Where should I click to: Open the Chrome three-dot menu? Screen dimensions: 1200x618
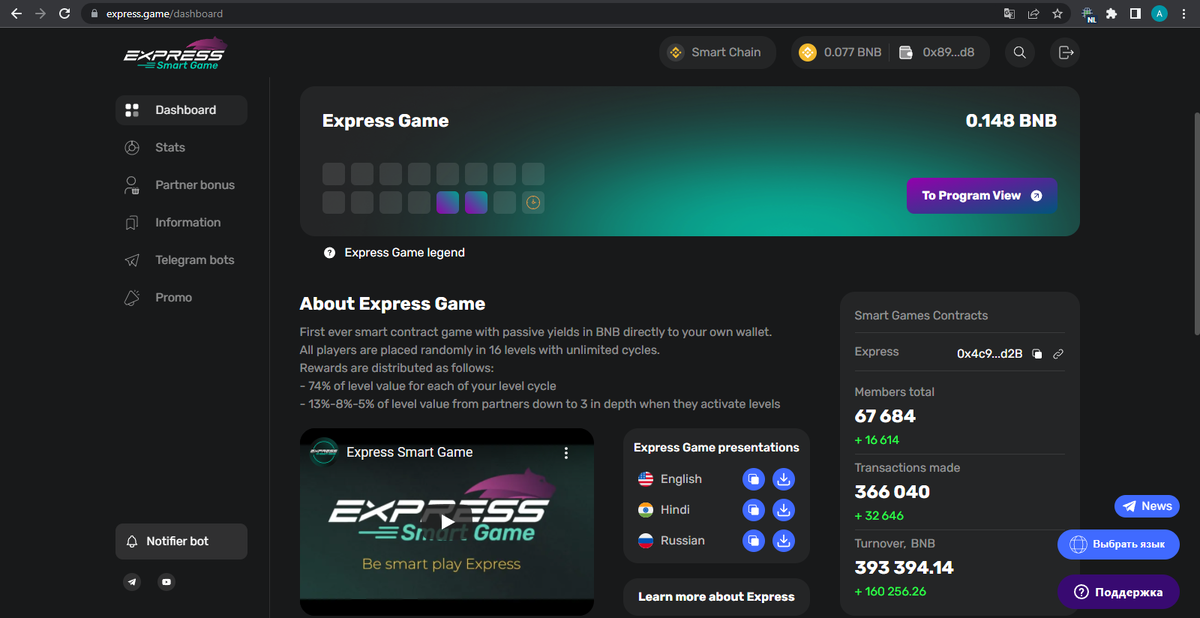1184,14
